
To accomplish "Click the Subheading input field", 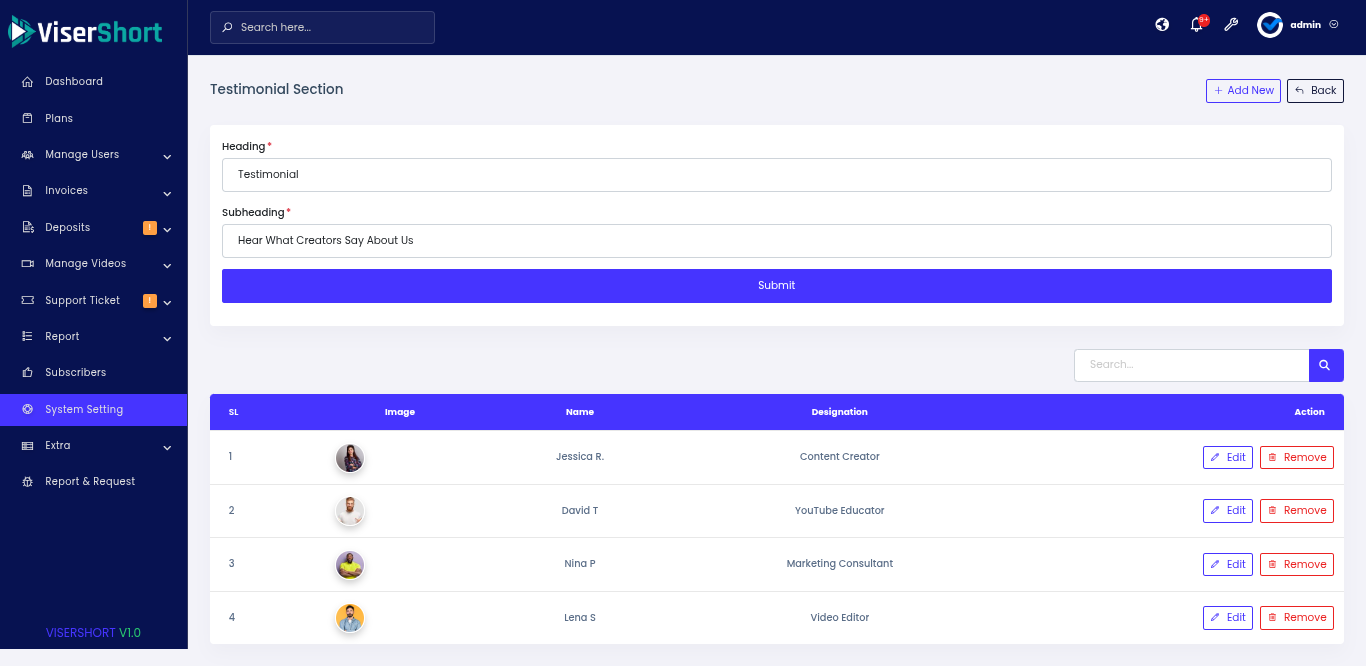I will click(776, 241).
